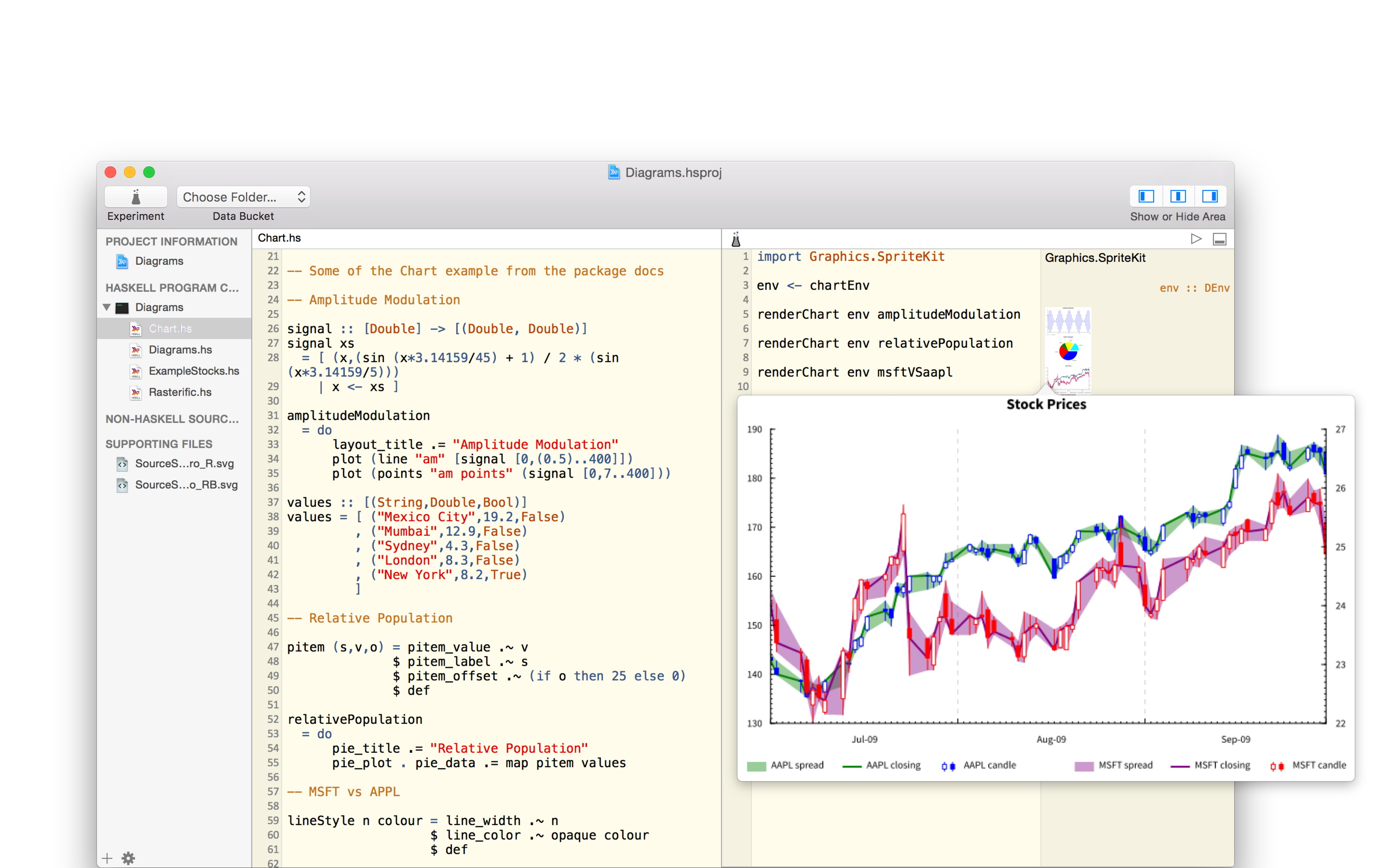The image size is (1389, 868).
Task: Click the MSFT closing legend entry
Action: point(1211,765)
